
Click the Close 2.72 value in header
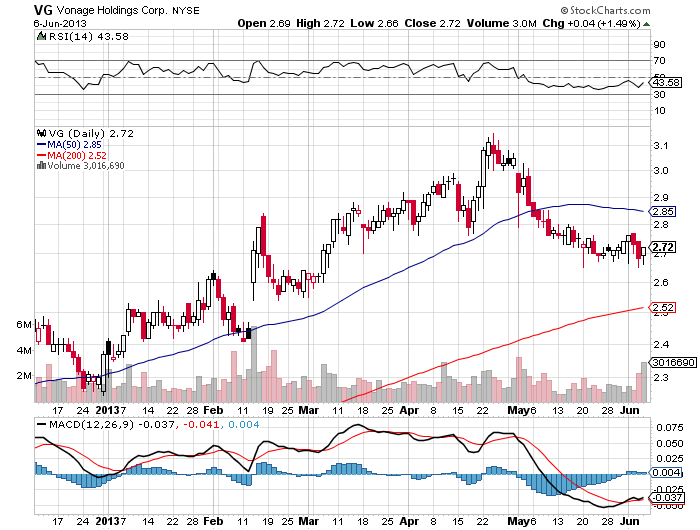(432, 23)
